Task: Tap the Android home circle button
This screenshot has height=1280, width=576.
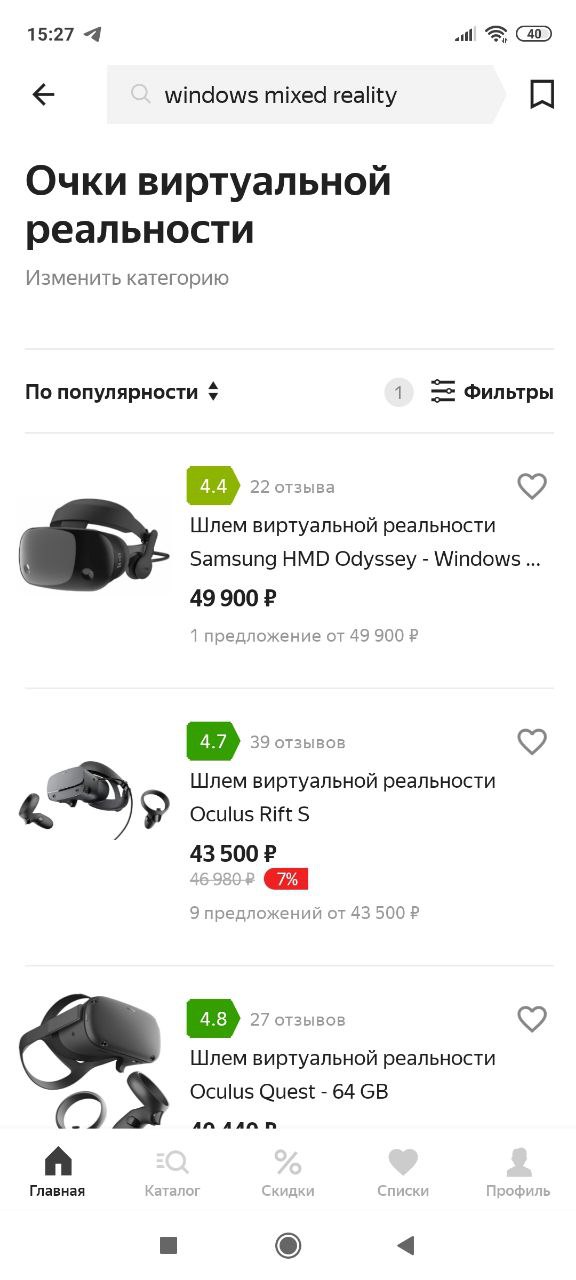Action: click(x=288, y=1245)
